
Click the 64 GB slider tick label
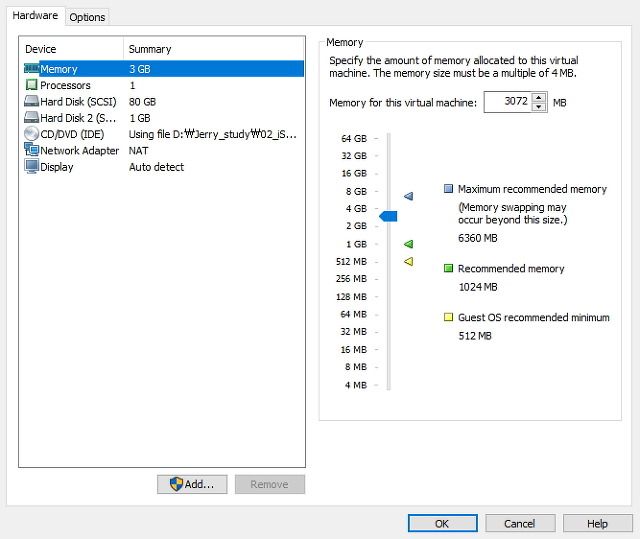[x=354, y=138]
